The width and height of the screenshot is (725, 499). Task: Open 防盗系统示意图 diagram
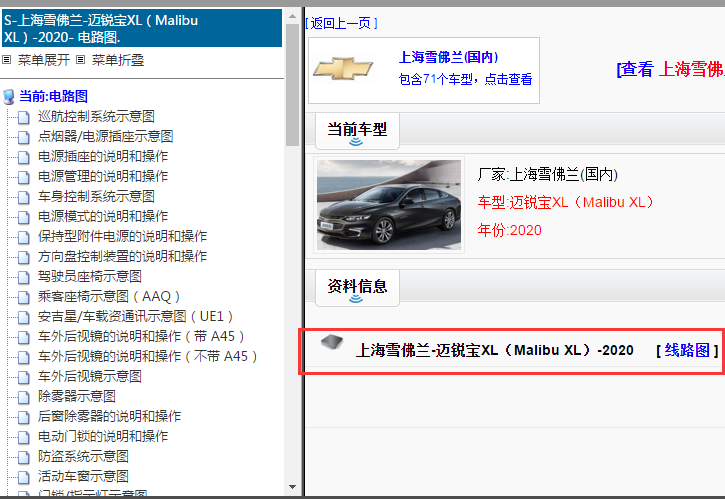pyautogui.click(x=83, y=456)
